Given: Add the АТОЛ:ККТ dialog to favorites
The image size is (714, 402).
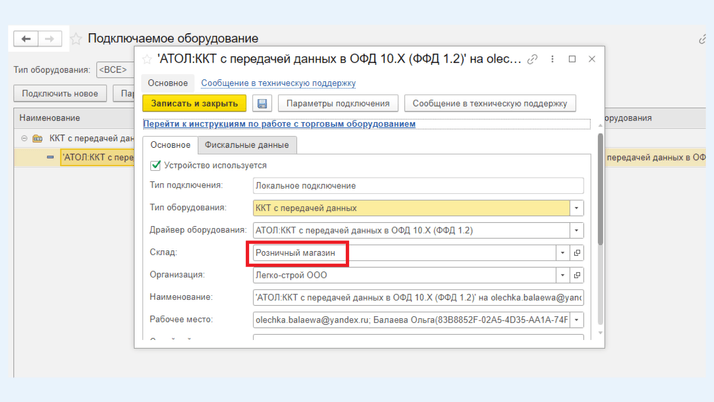Looking at the screenshot, I should 147,59.
